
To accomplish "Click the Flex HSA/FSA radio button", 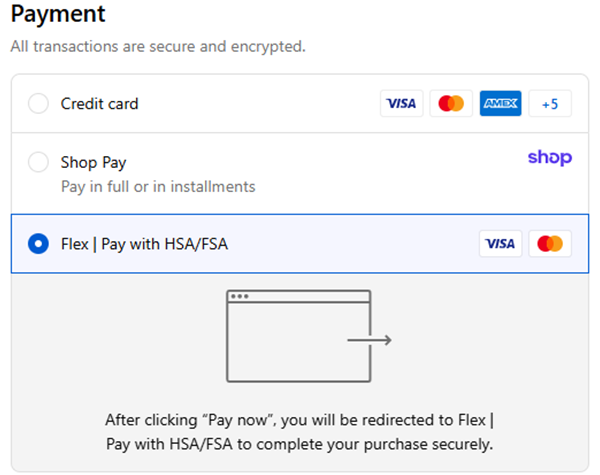I will tap(38, 243).
